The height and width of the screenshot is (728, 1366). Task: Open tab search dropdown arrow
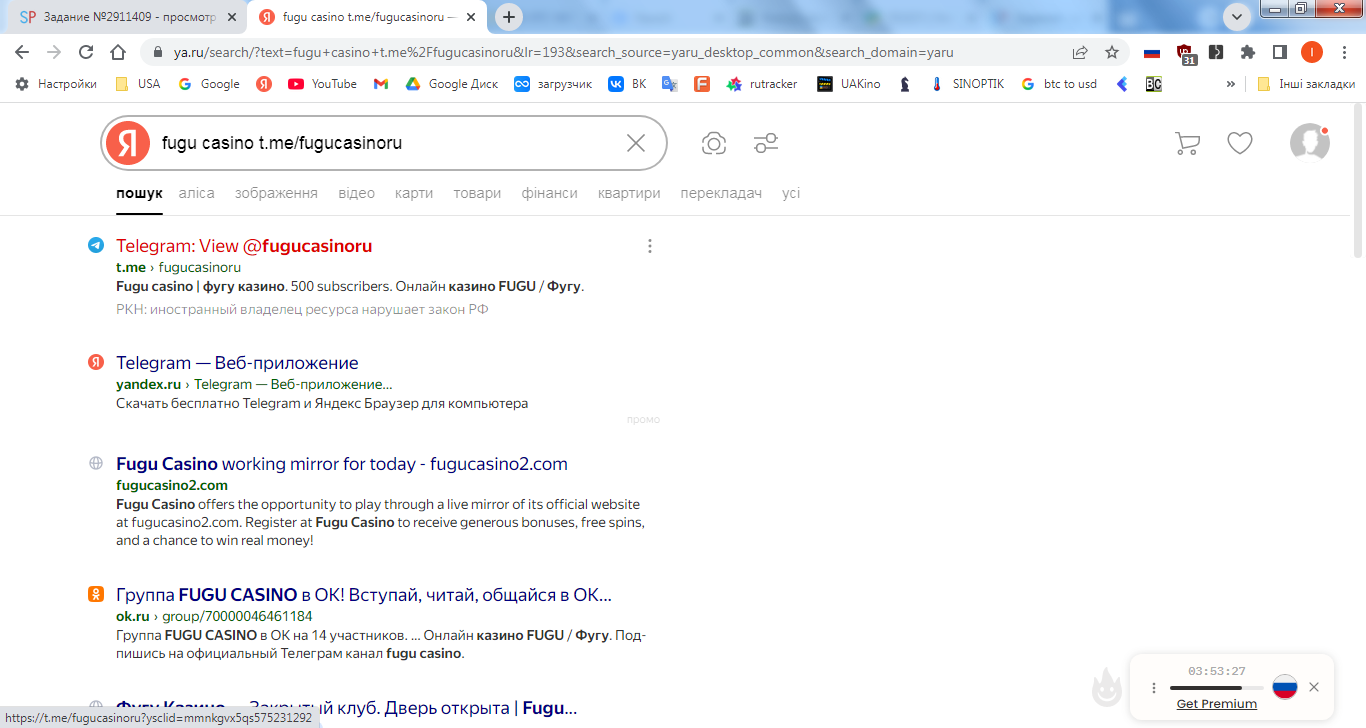pyautogui.click(x=1238, y=17)
